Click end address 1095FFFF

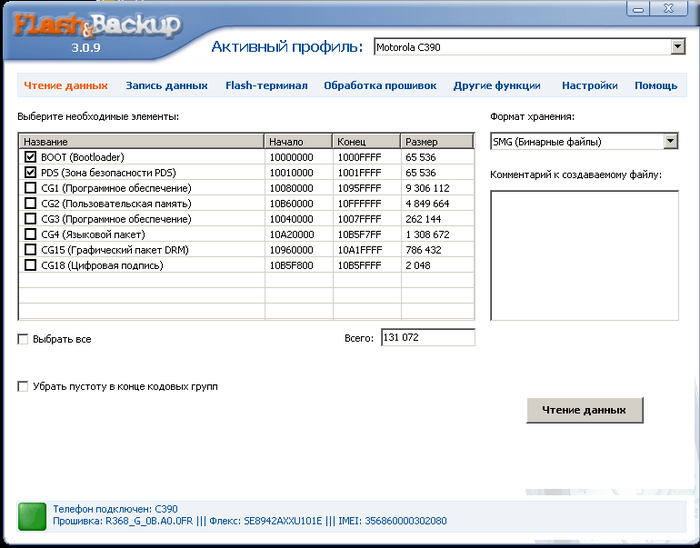tap(359, 188)
